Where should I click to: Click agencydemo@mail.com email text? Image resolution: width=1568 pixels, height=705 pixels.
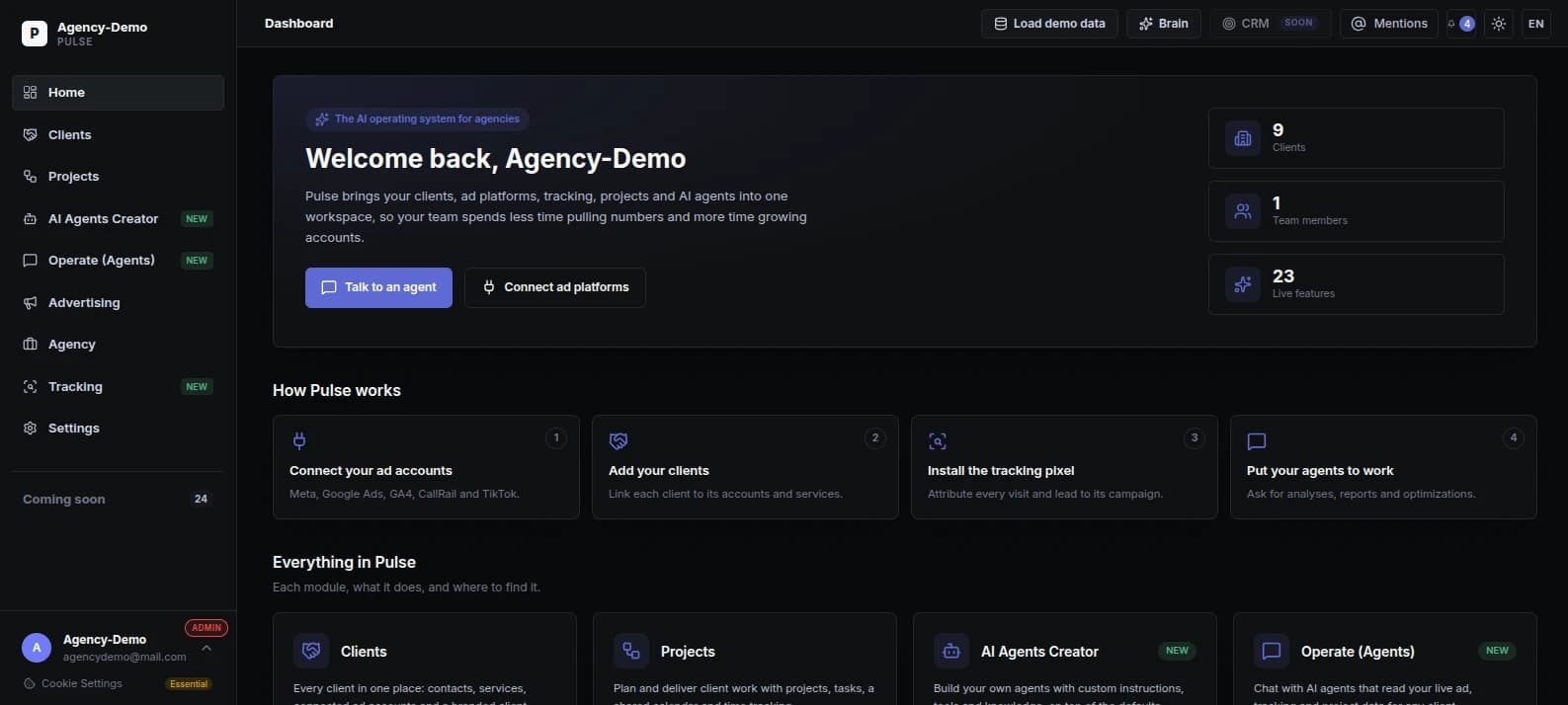pyautogui.click(x=124, y=657)
